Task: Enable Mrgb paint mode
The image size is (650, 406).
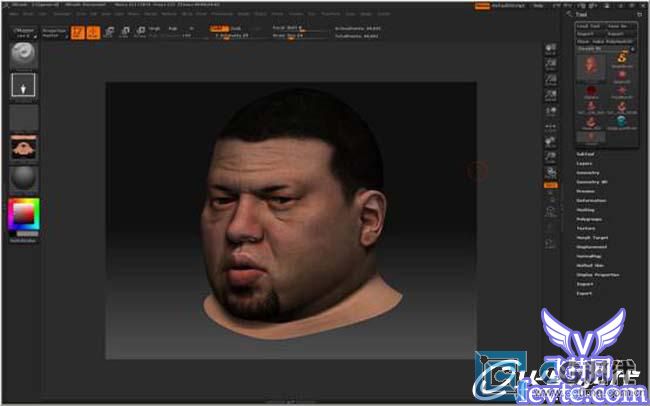Action: point(155,29)
